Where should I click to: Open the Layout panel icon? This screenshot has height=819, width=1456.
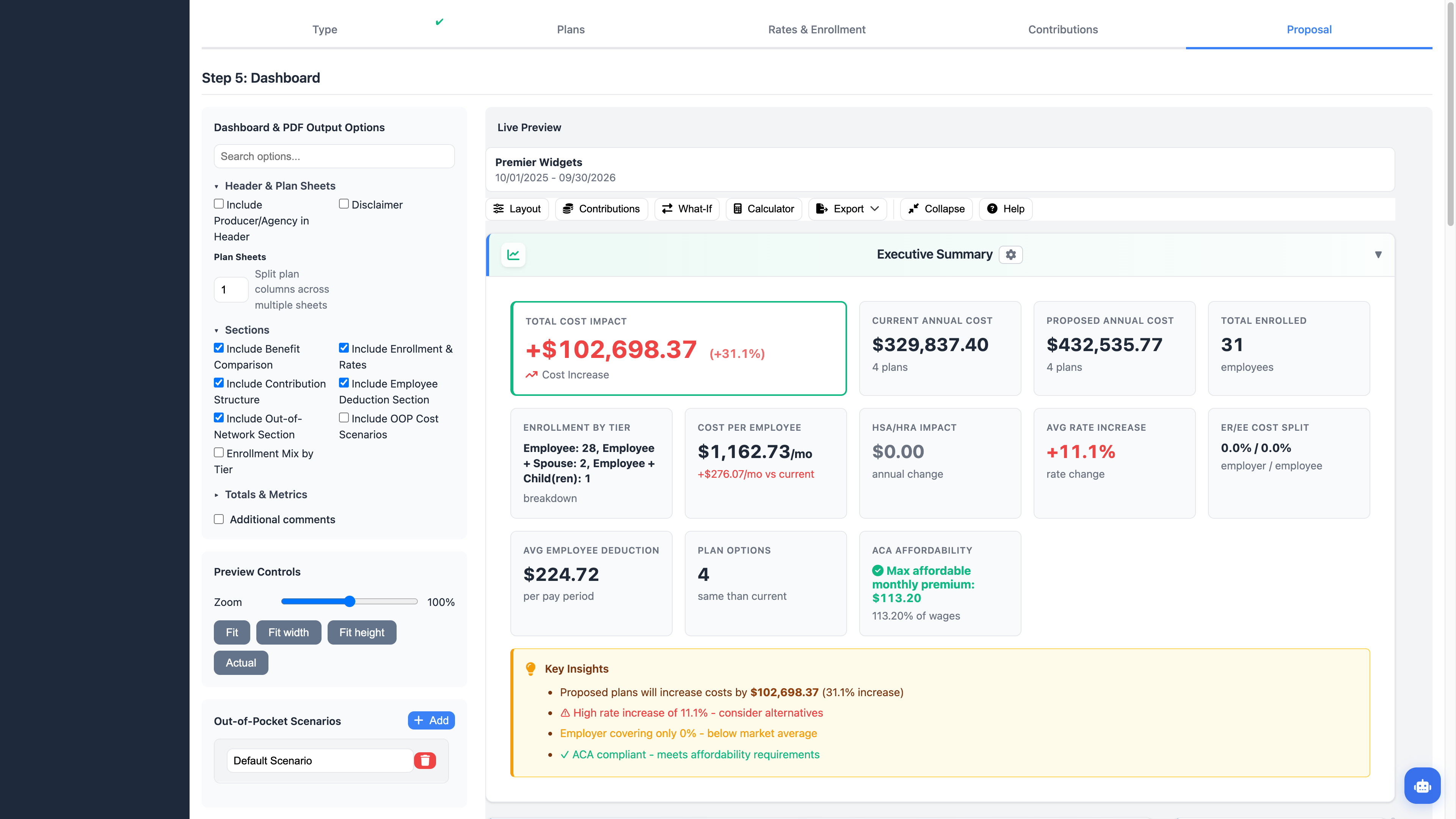[x=499, y=209]
